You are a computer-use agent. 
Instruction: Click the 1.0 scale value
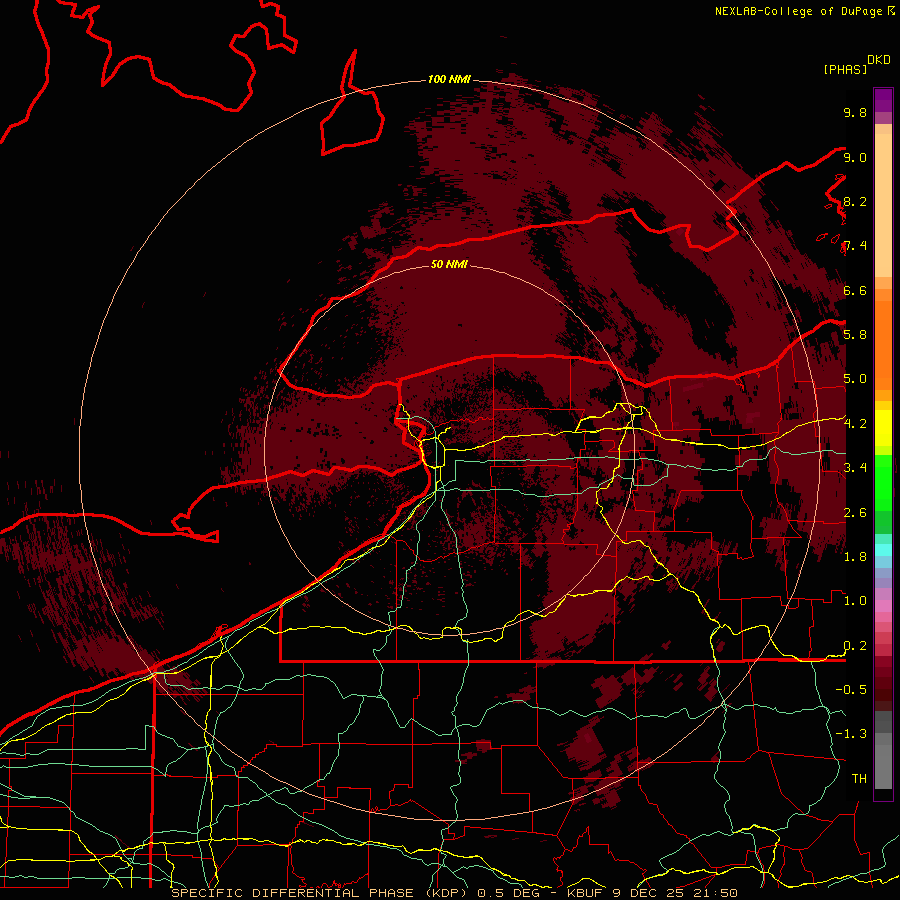(x=855, y=601)
